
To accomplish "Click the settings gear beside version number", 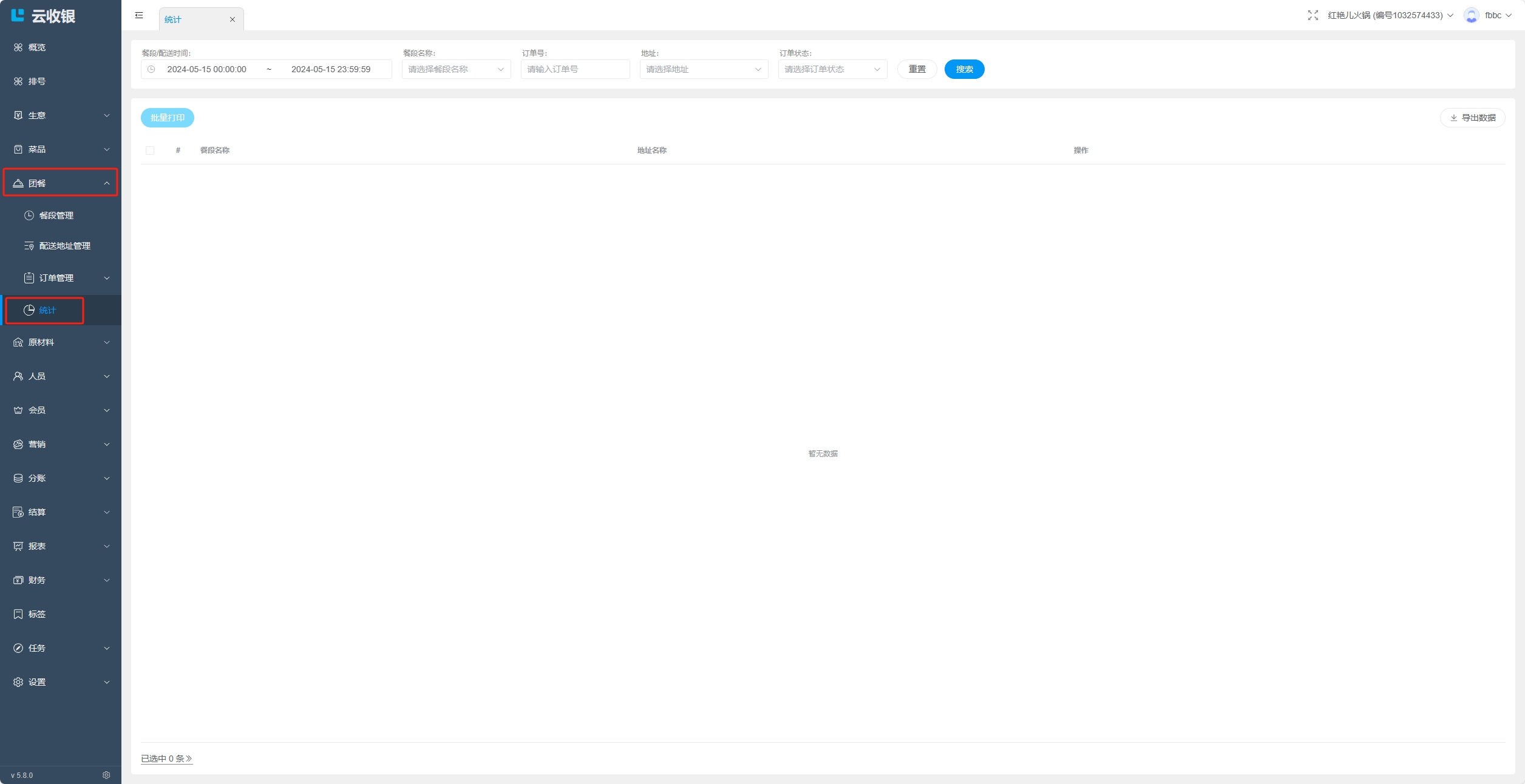I will (x=106, y=775).
